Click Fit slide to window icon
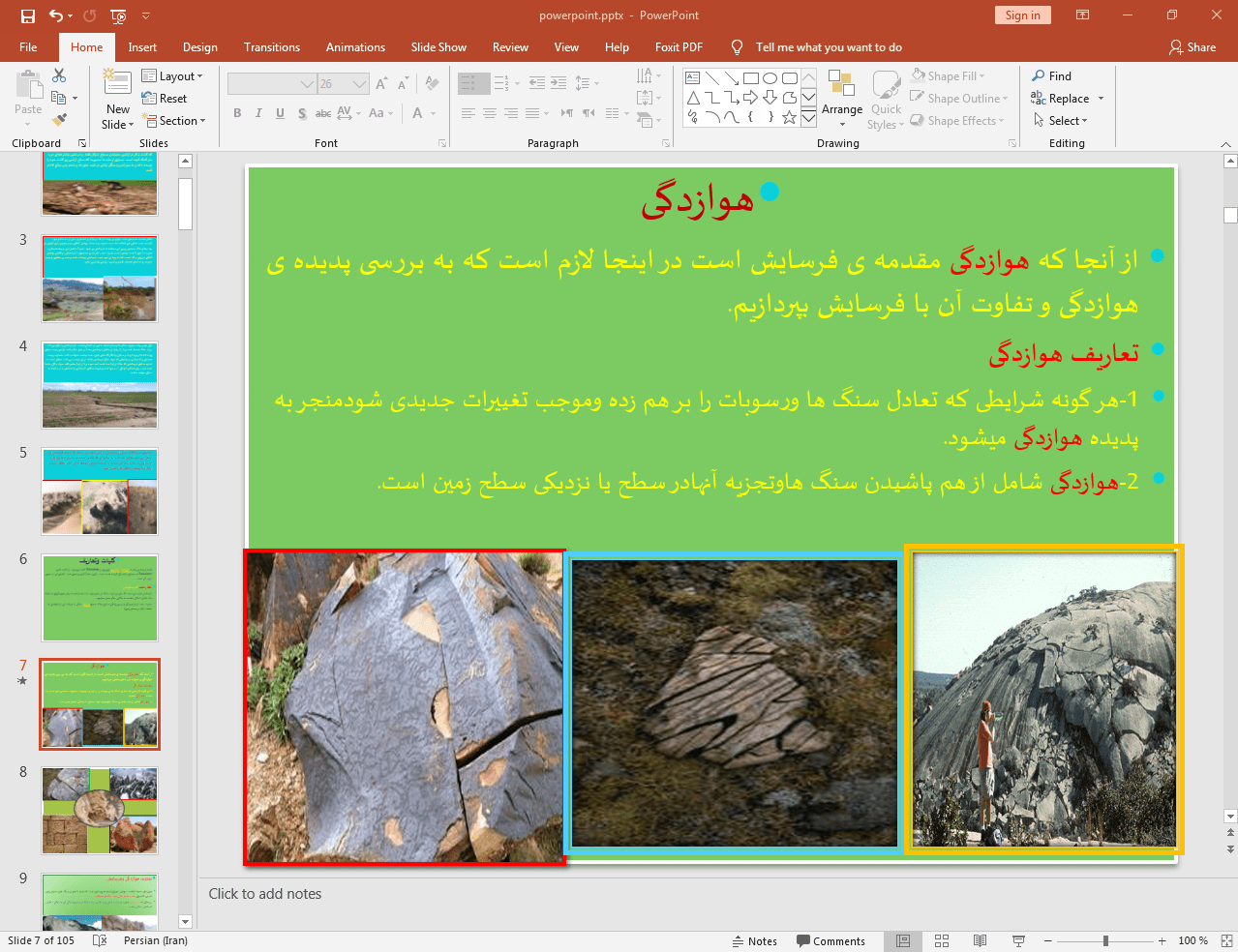This screenshot has width=1238, height=952. pyautogui.click(x=1226, y=940)
